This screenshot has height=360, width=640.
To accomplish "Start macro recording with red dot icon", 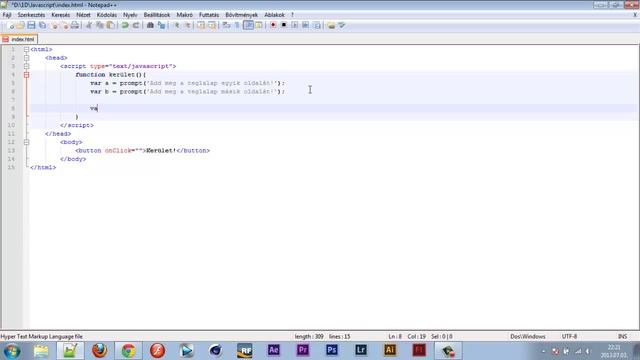I will pyautogui.click(x=273, y=25).
